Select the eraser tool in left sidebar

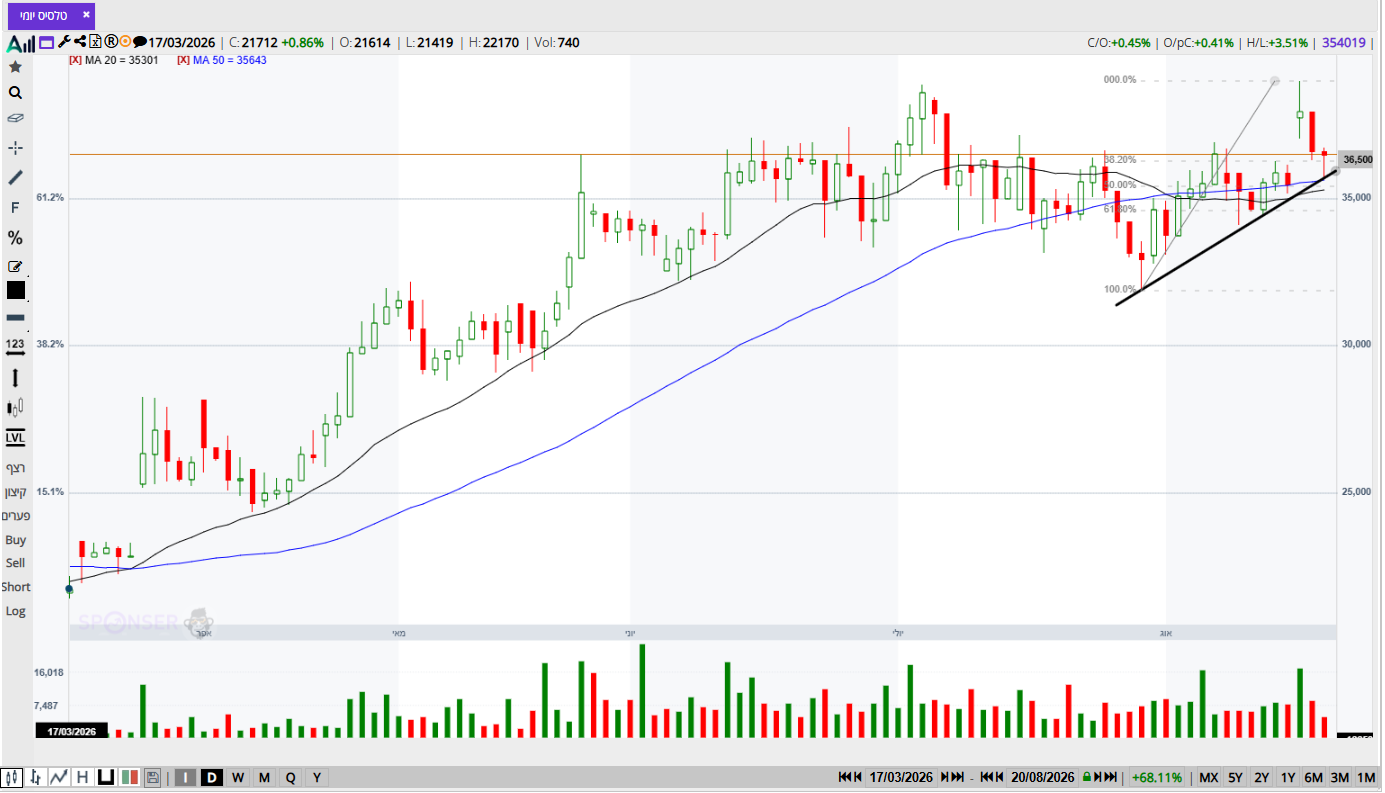15,118
